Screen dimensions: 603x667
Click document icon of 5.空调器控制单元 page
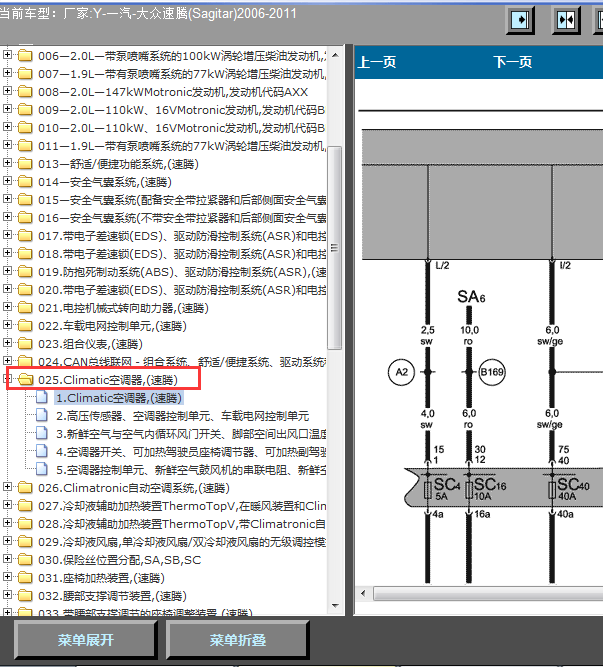pyautogui.click(x=42, y=469)
